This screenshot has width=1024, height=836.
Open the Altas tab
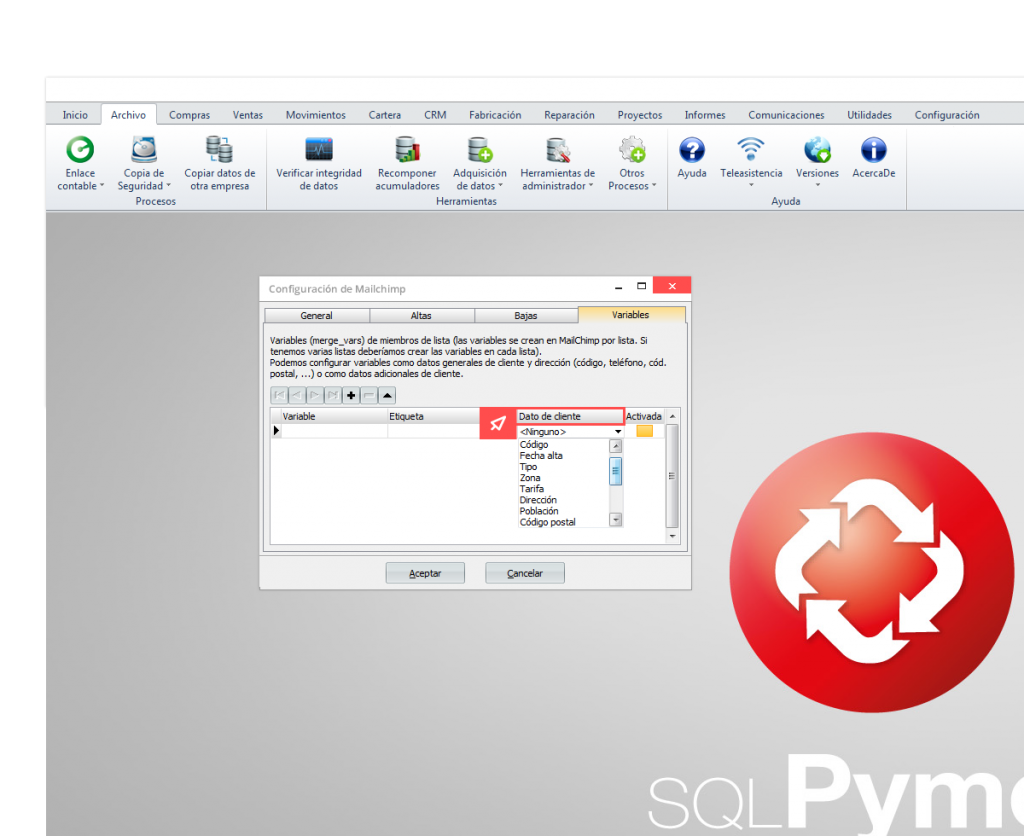421,315
